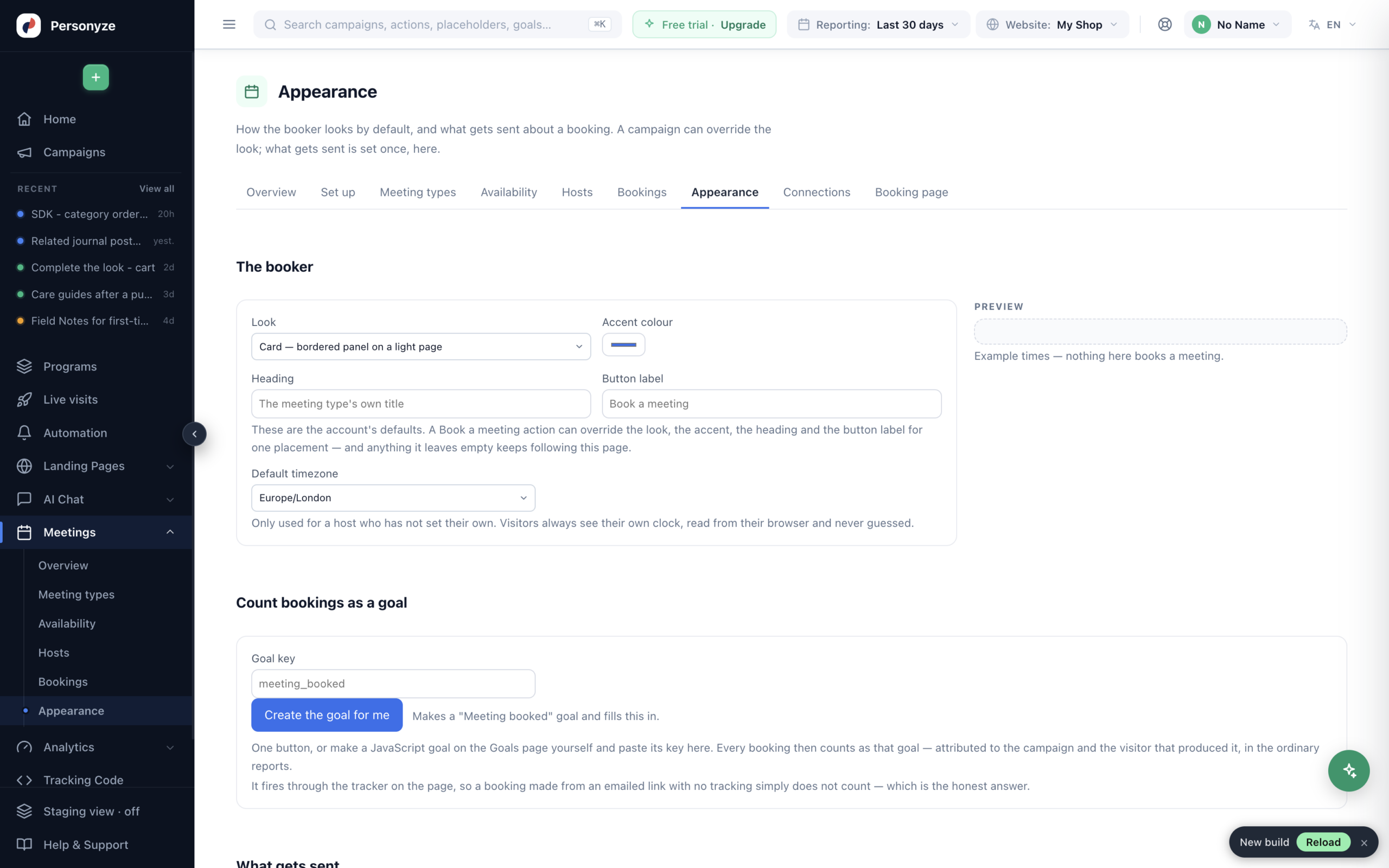
Task: Switch to the Overview tab
Action: [x=271, y=192]
